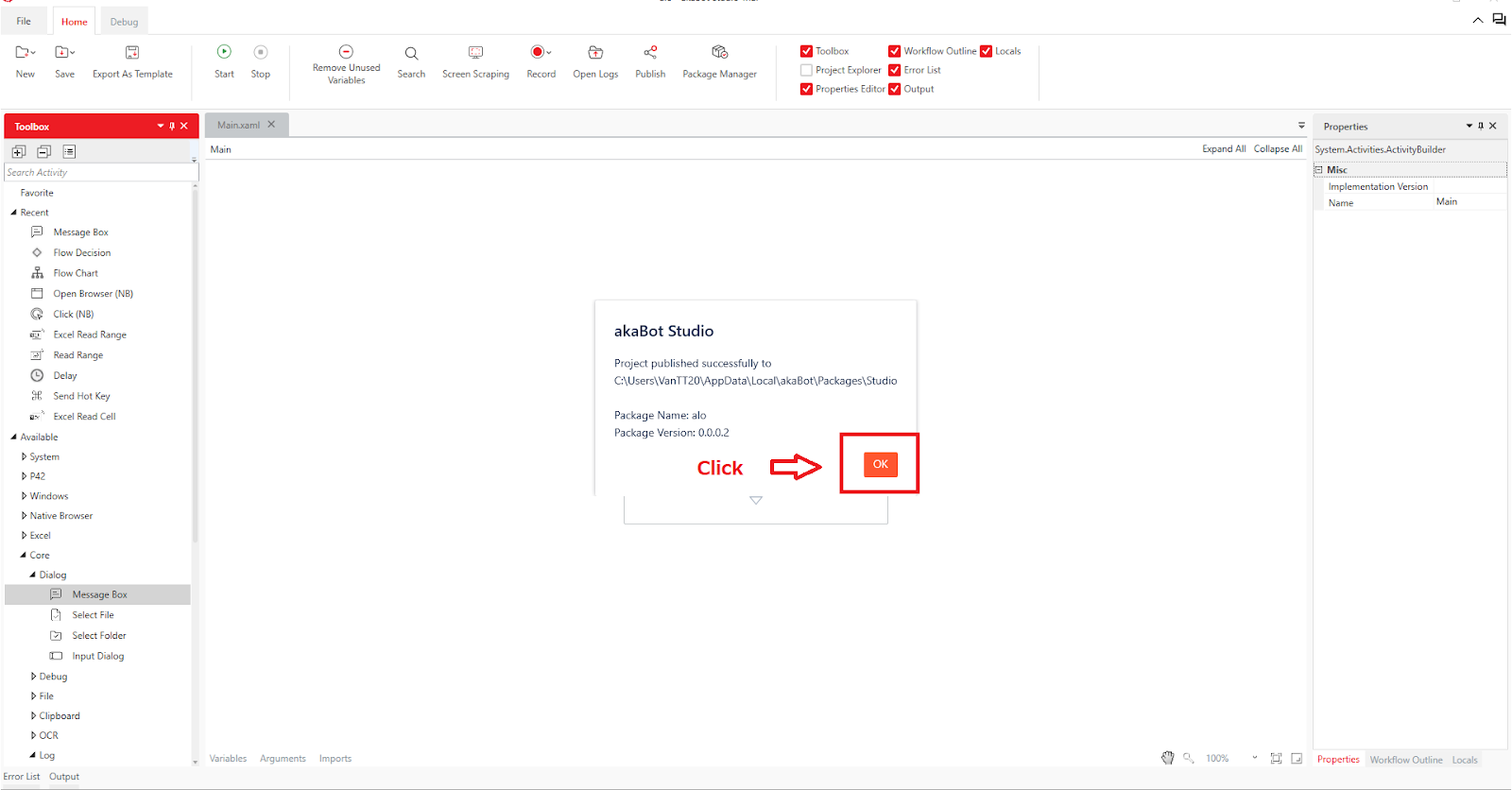Expand the System activities node

point(24,456)
